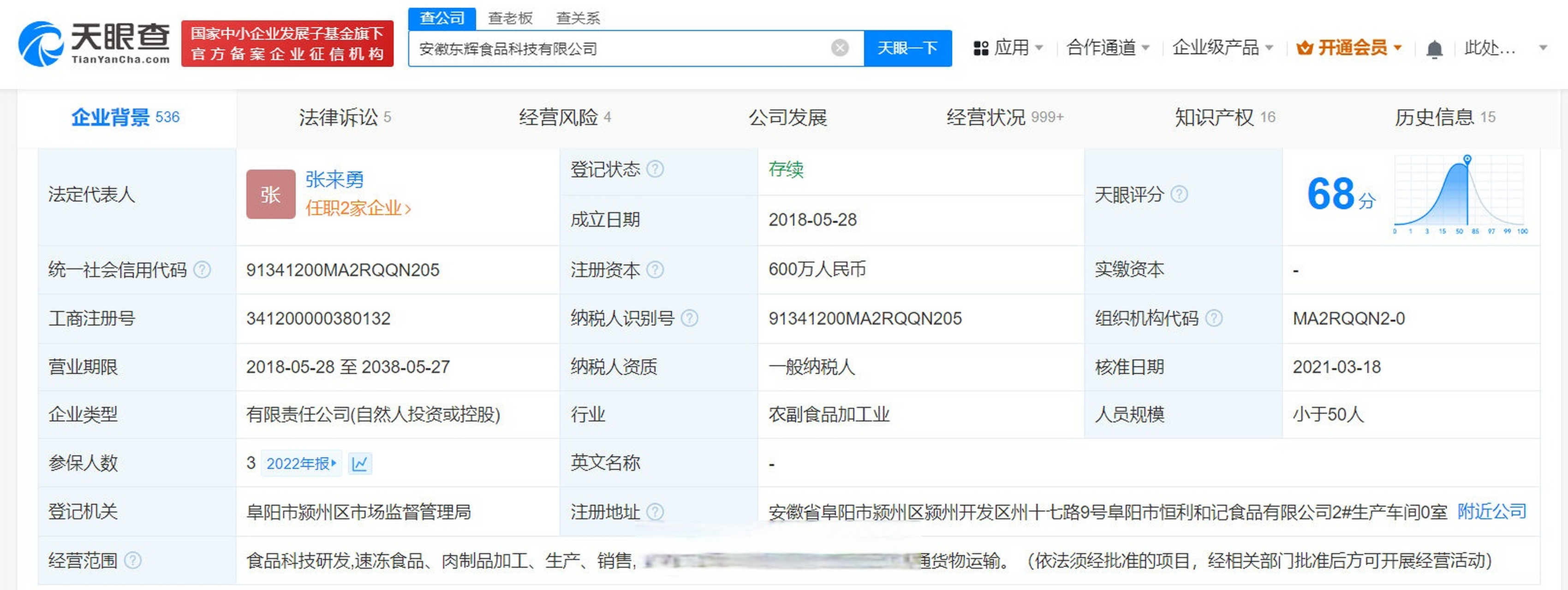Click the 应用 grid icon
Image resolution: width=1568 pixels, height=590 pixels.
click(981, 48)
